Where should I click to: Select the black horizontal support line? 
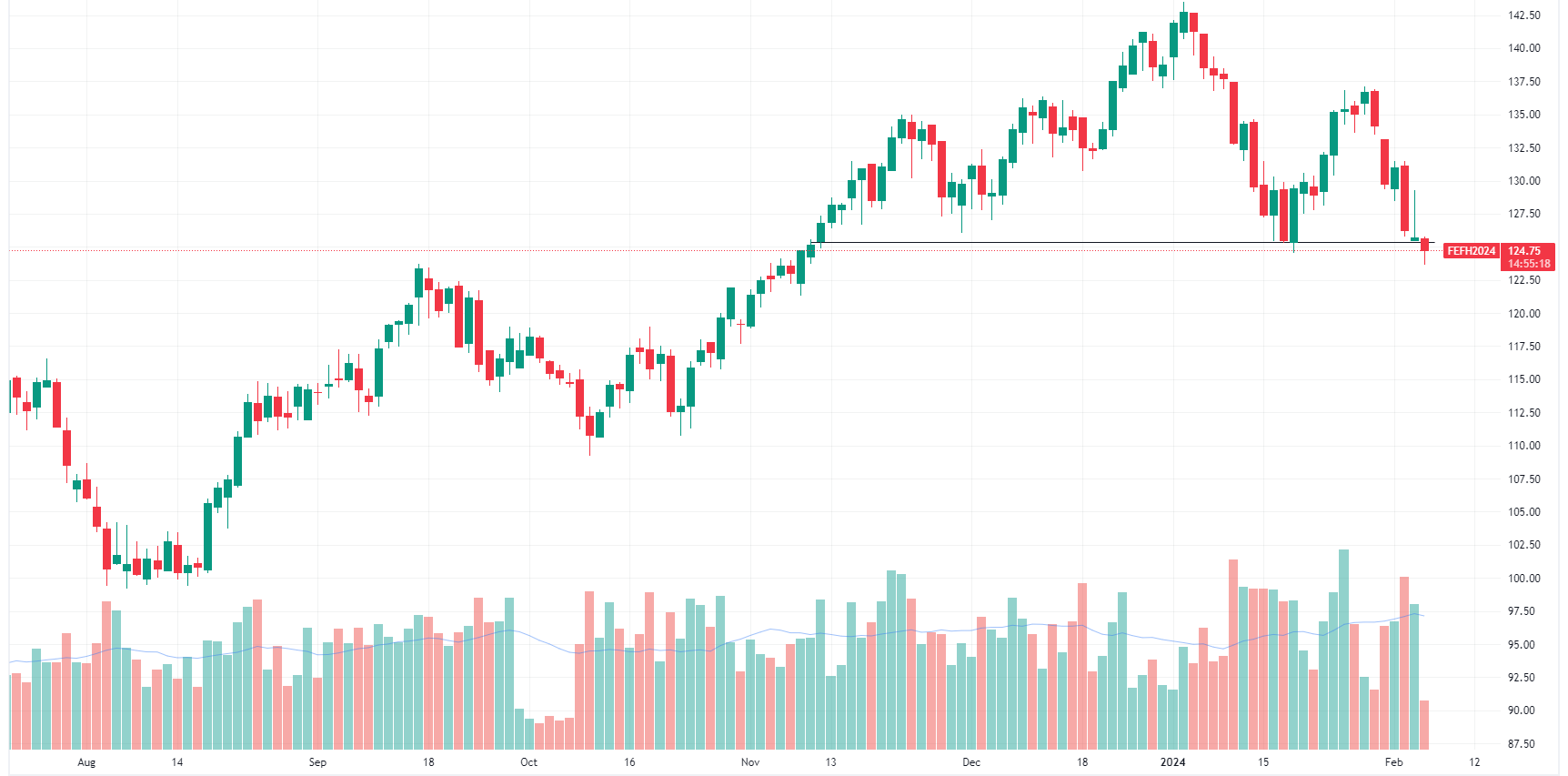(x=1091, y=243)
